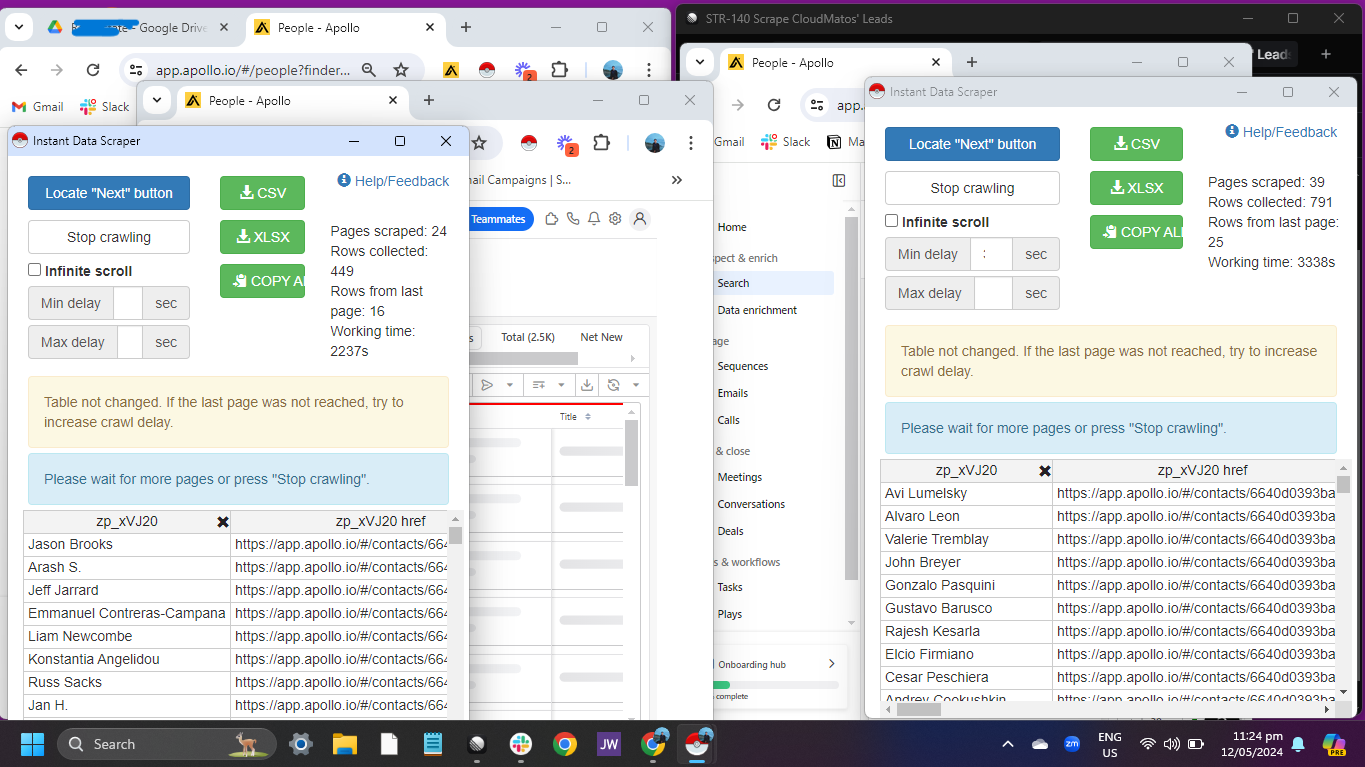This screenshot has width=1365, height=767.
Task: Remove zp_xVJ20 column in right scraper window
Action: (x=1044, y=471)
